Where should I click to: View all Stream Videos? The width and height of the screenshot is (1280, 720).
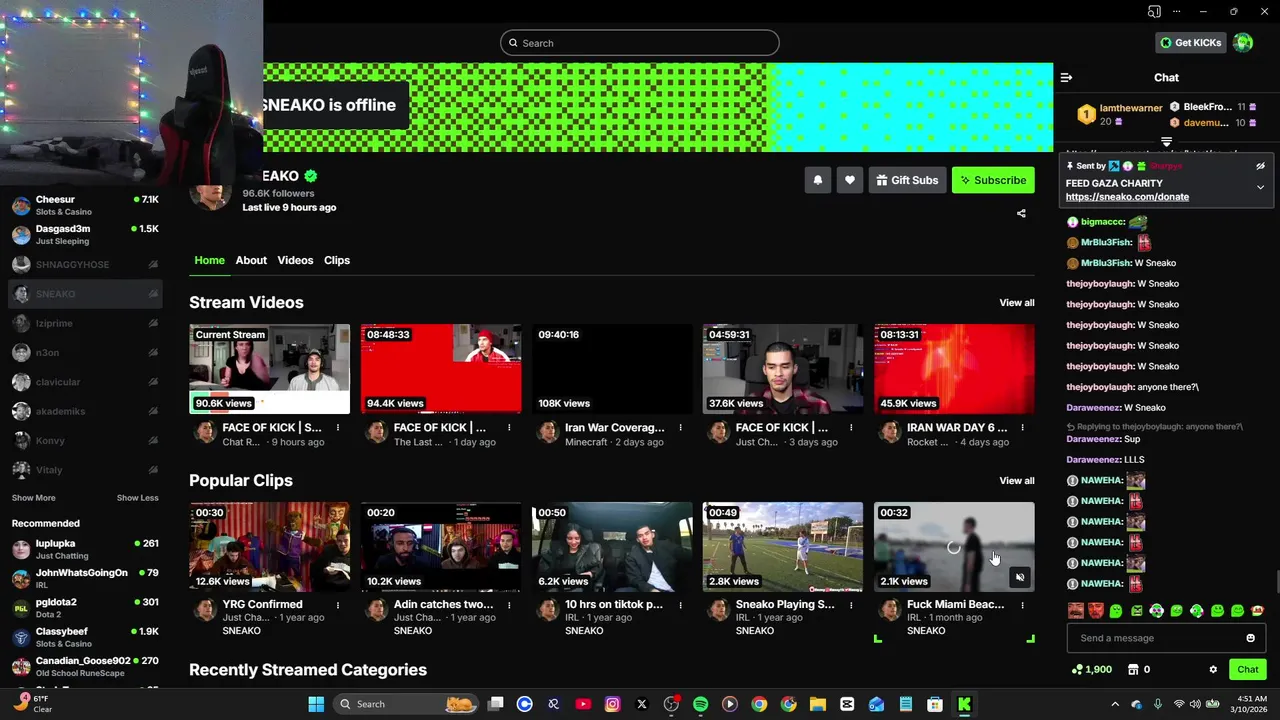[1017, 303]
